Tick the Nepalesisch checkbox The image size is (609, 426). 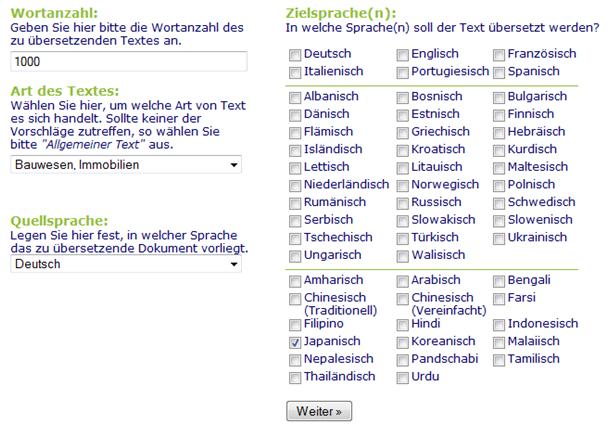(295, 360)
